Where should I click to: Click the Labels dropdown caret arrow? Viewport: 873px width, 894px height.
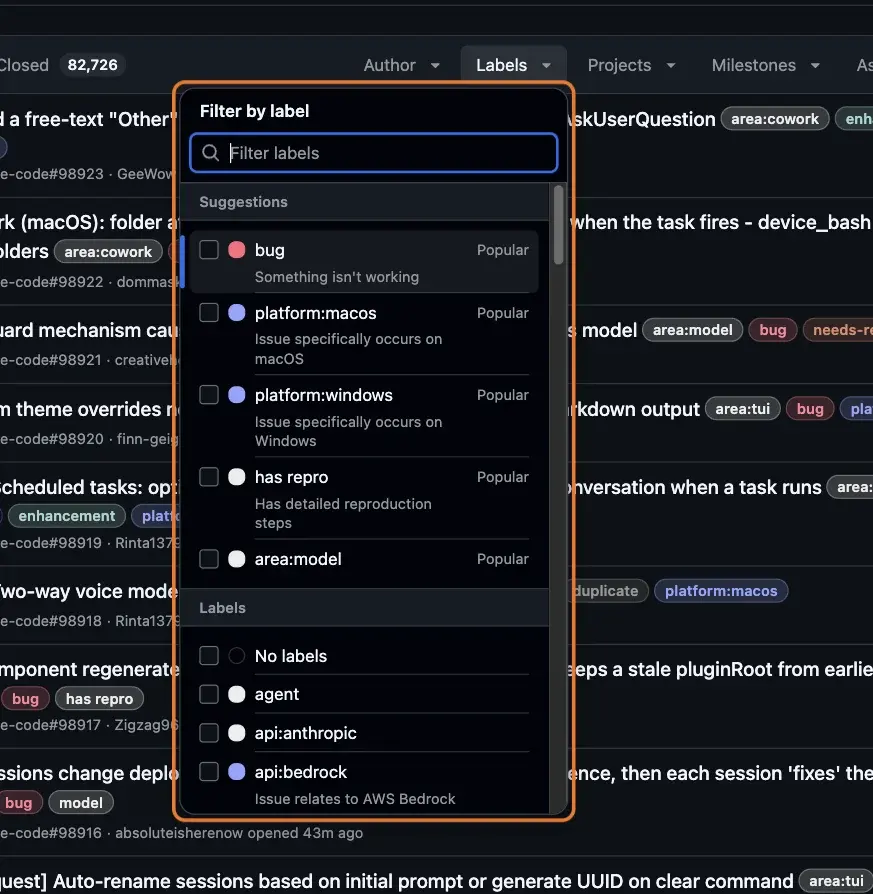(x=546, y=66)
